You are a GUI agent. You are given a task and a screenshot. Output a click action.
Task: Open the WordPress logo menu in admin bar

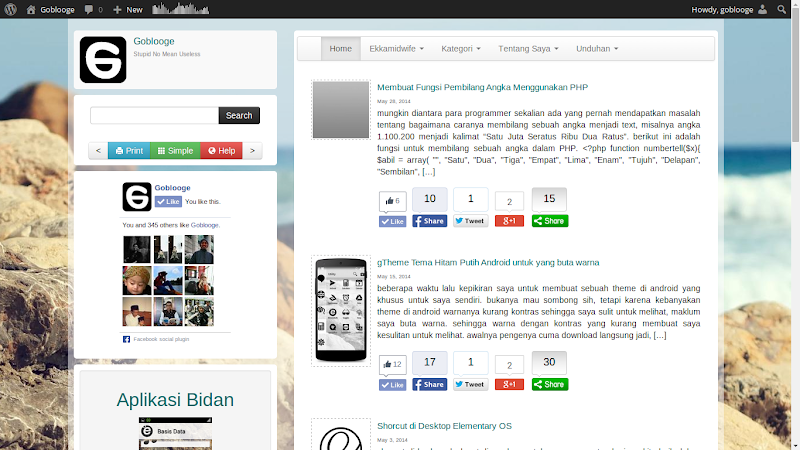click(10, 9)
